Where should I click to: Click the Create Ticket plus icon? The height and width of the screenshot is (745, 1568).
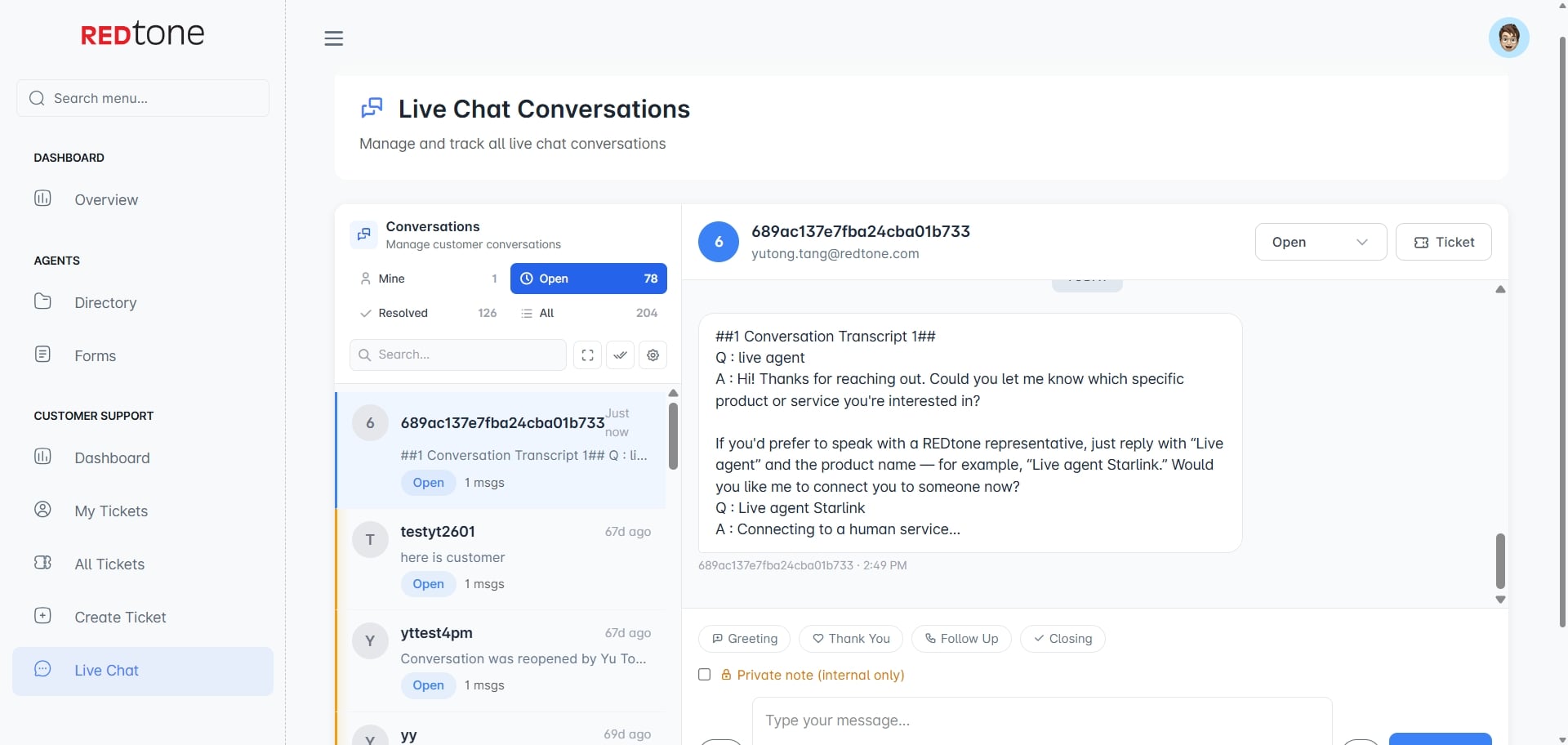43,616
